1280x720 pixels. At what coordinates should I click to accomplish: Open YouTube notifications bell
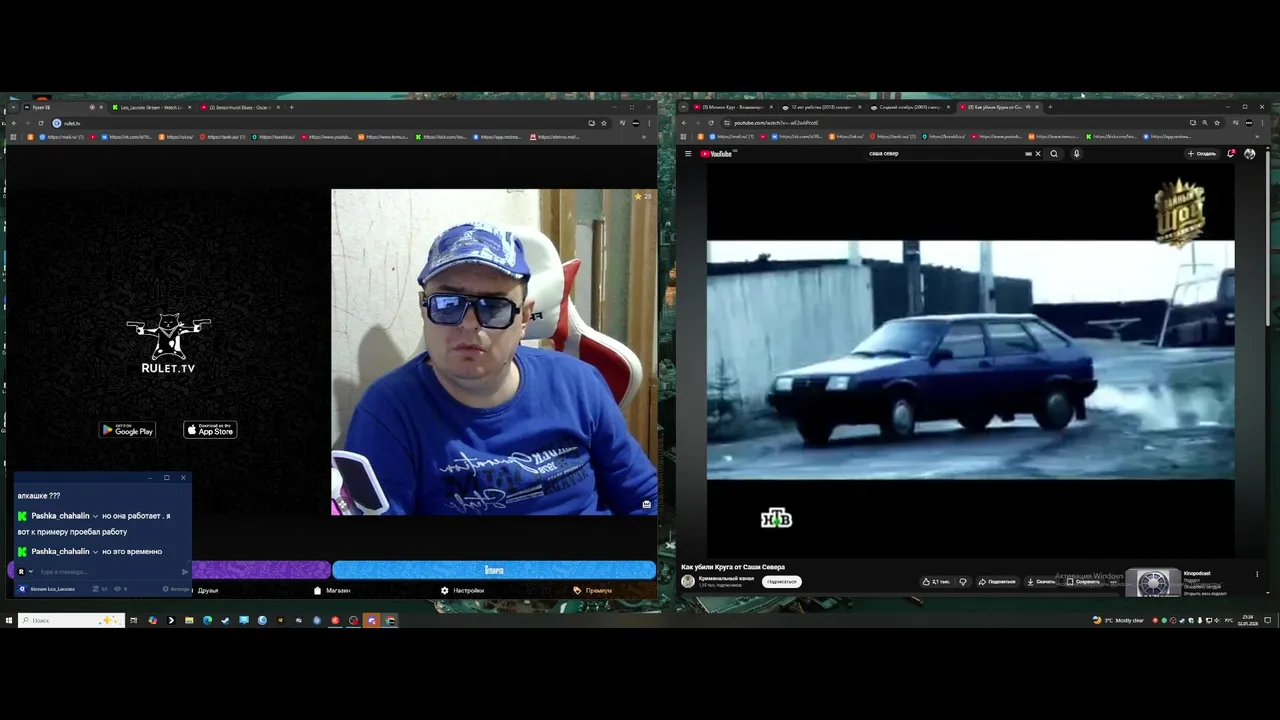pos(1231,154)
